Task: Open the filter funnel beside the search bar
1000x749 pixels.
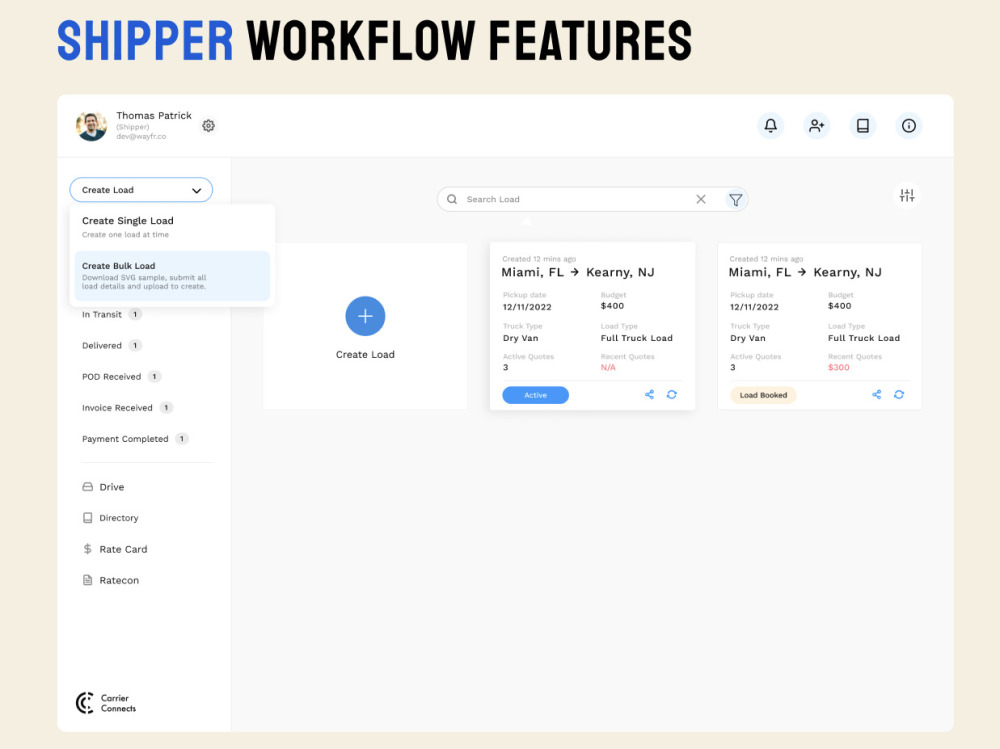Action: click(x=736, y=199)
